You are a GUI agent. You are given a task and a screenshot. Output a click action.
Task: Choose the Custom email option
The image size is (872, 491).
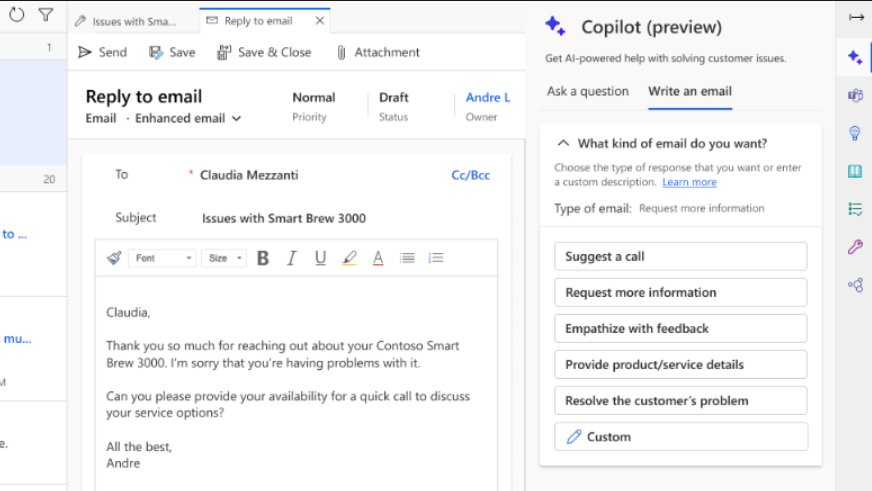(681, 437)
